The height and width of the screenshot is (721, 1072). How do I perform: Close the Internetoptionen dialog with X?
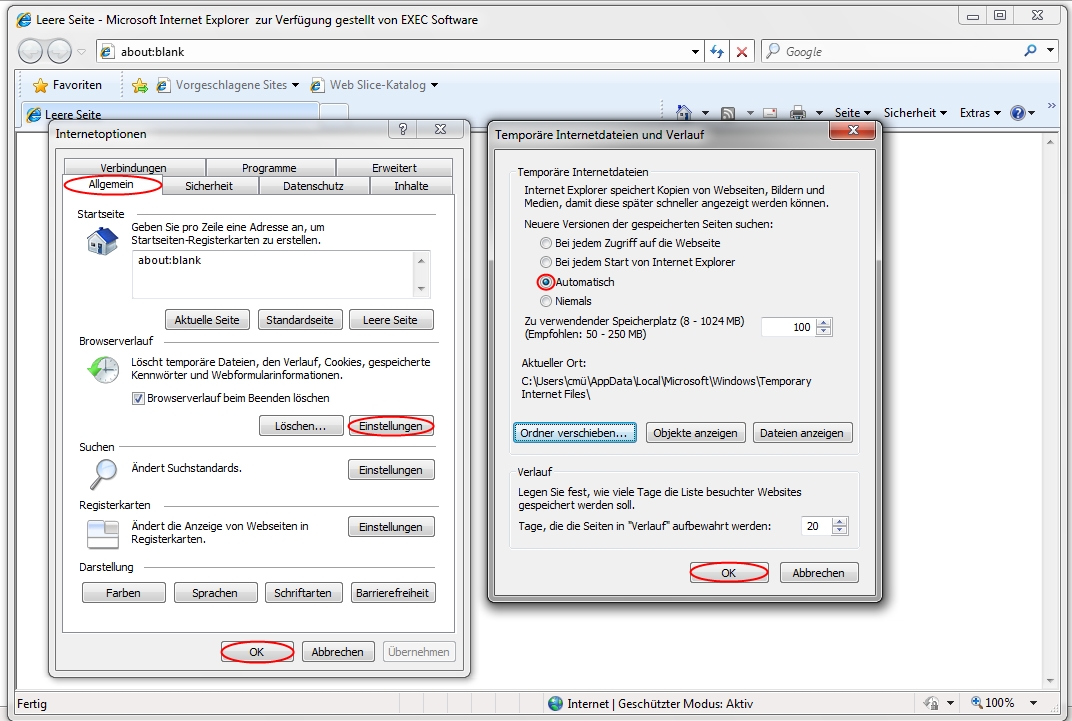click(x=441, y=129)
